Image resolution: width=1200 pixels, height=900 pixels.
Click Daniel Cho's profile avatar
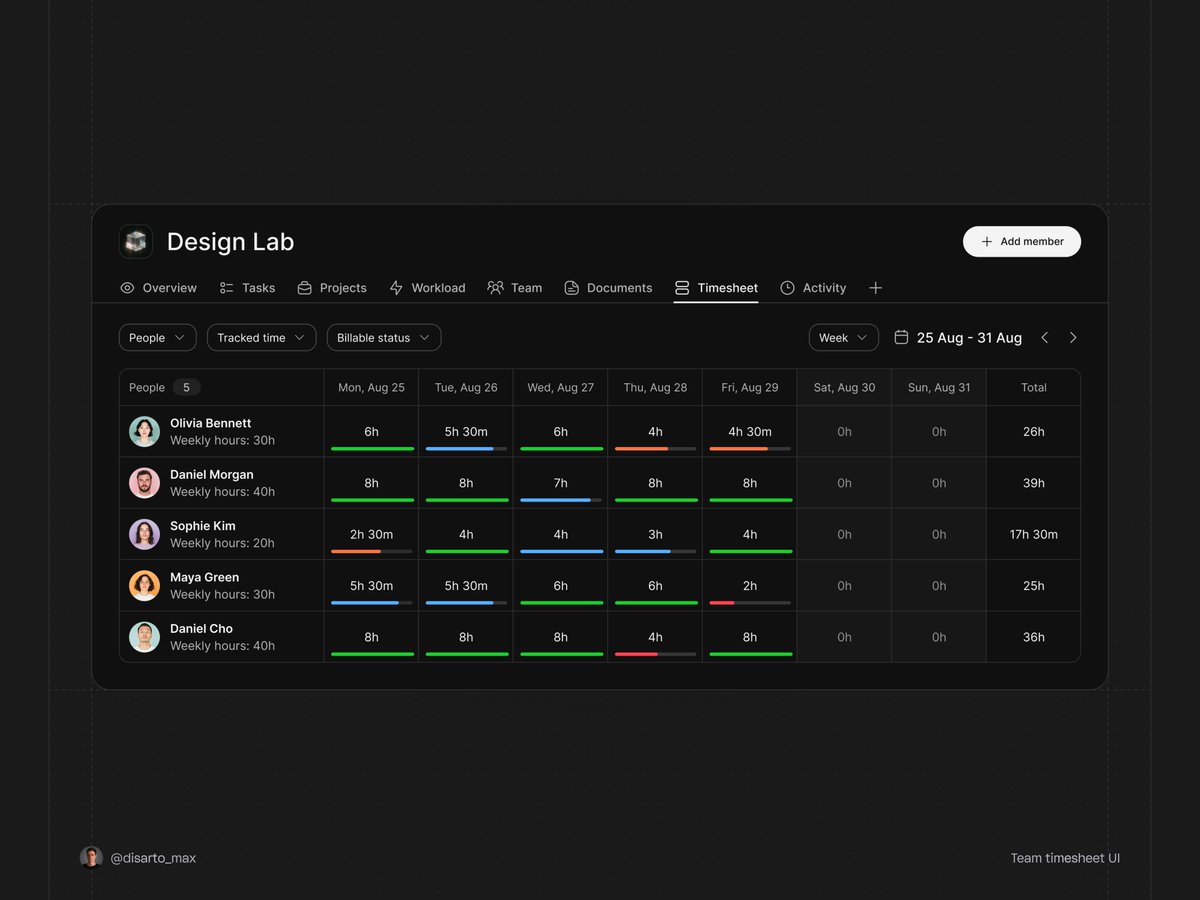pos(144,637)
